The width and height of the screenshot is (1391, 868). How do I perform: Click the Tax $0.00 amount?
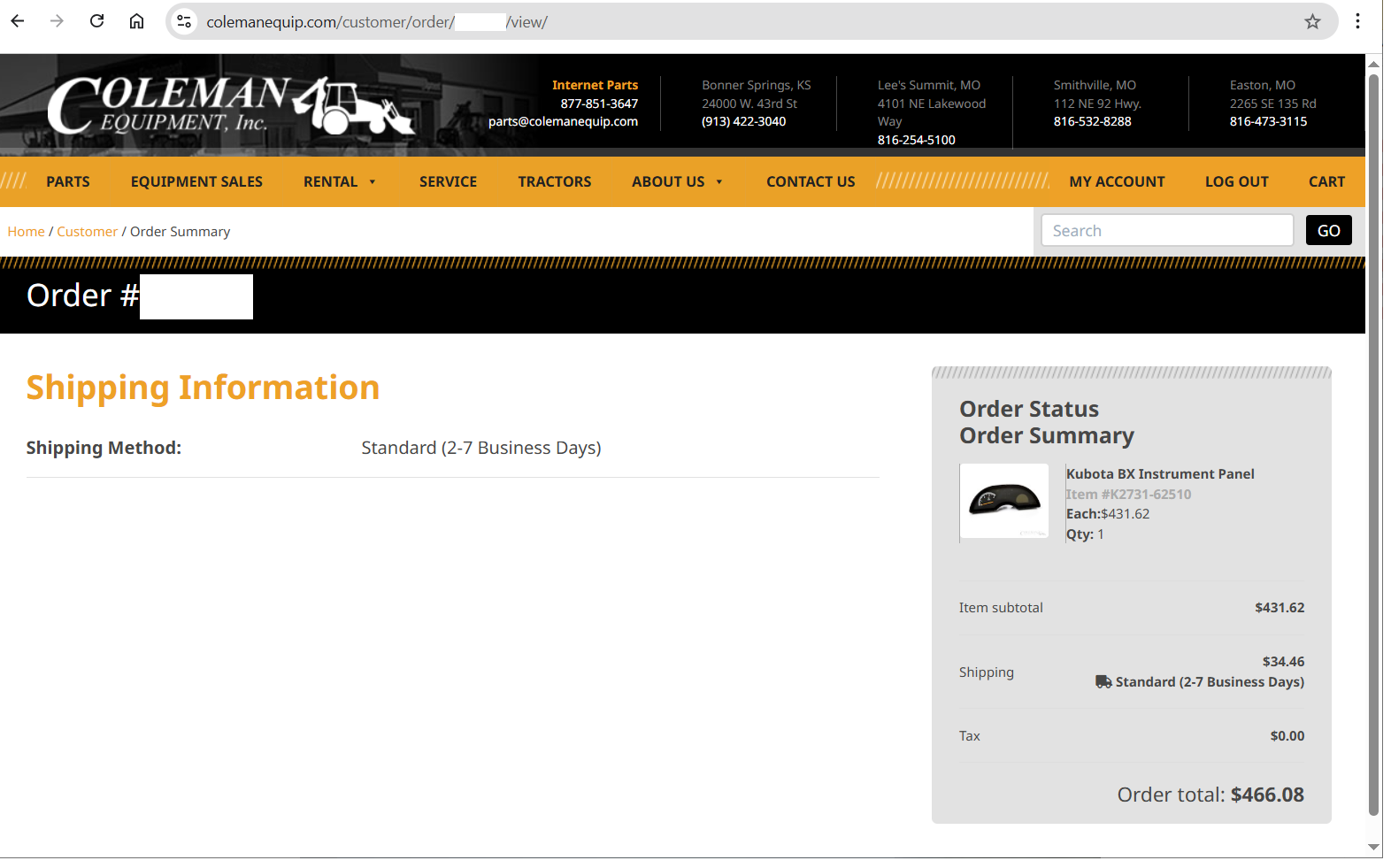coord(1287,735)
